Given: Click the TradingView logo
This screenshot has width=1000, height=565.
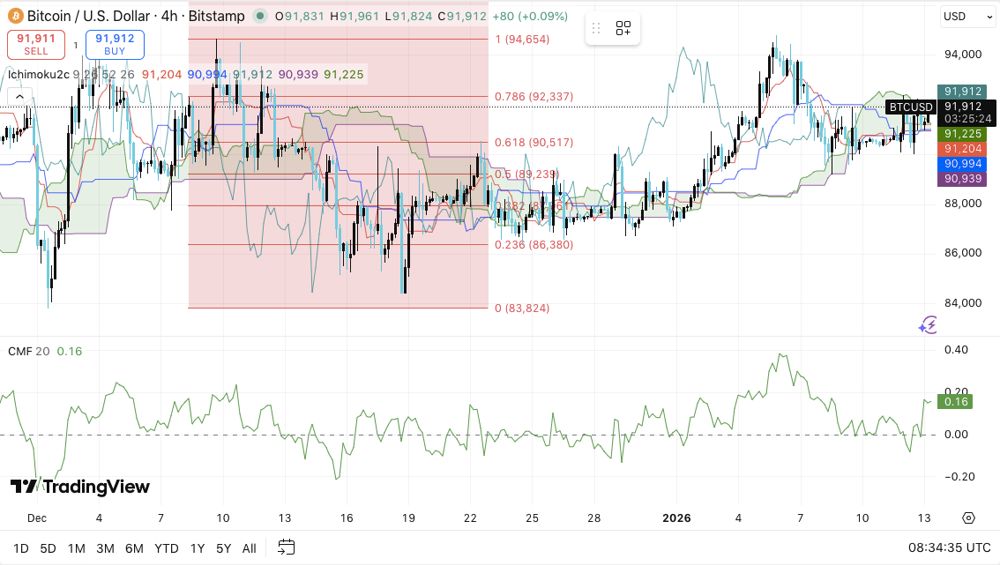Looking at the screenshot, I should (80, 487).
